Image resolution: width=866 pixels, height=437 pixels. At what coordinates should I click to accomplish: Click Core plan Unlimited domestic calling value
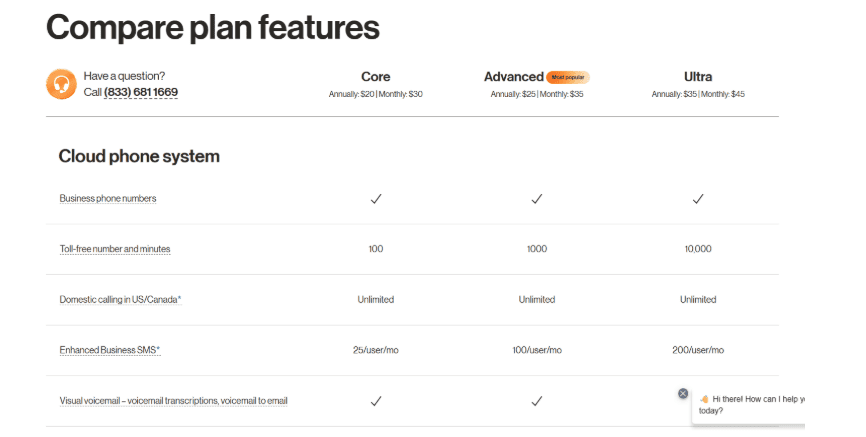[376, 299]
